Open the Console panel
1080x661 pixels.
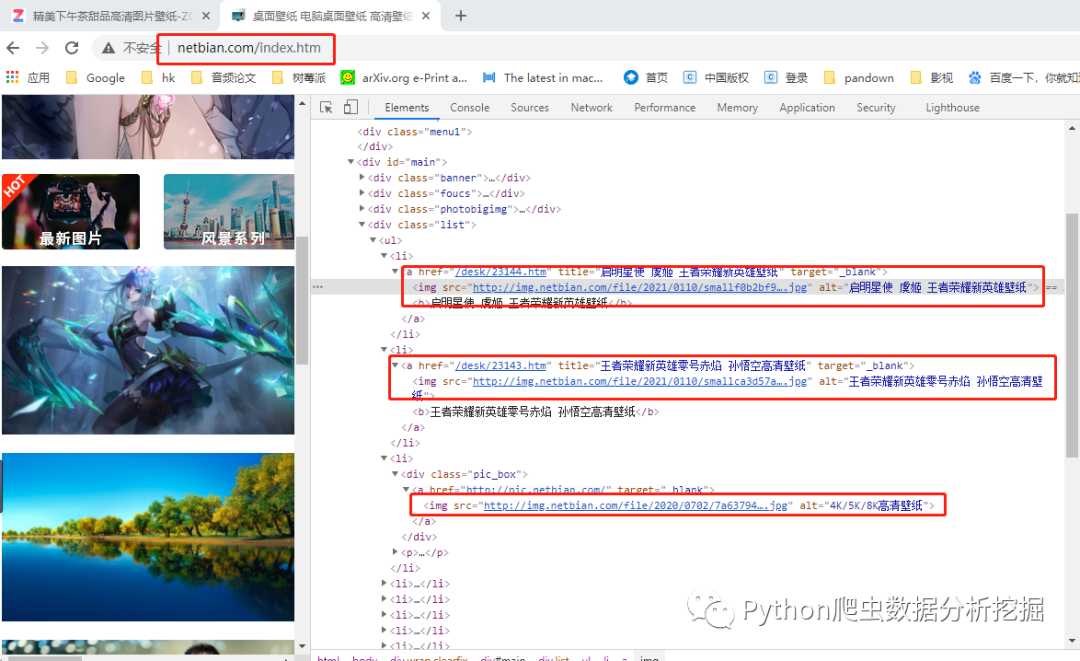point(470,107)
